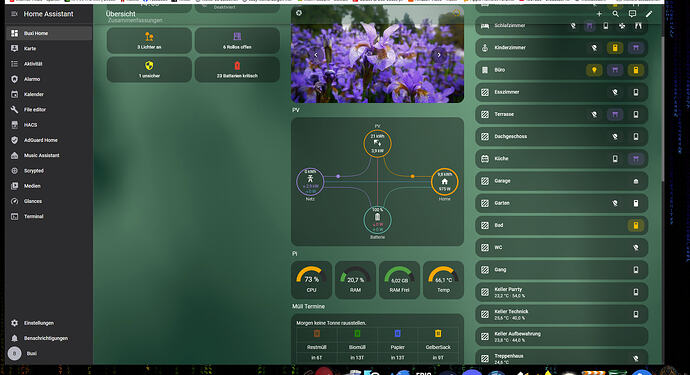The width and height of the screenshot is (690, 375).
Task: Open Benachrichtigungen notifications
Action: (x=49, y=338)
